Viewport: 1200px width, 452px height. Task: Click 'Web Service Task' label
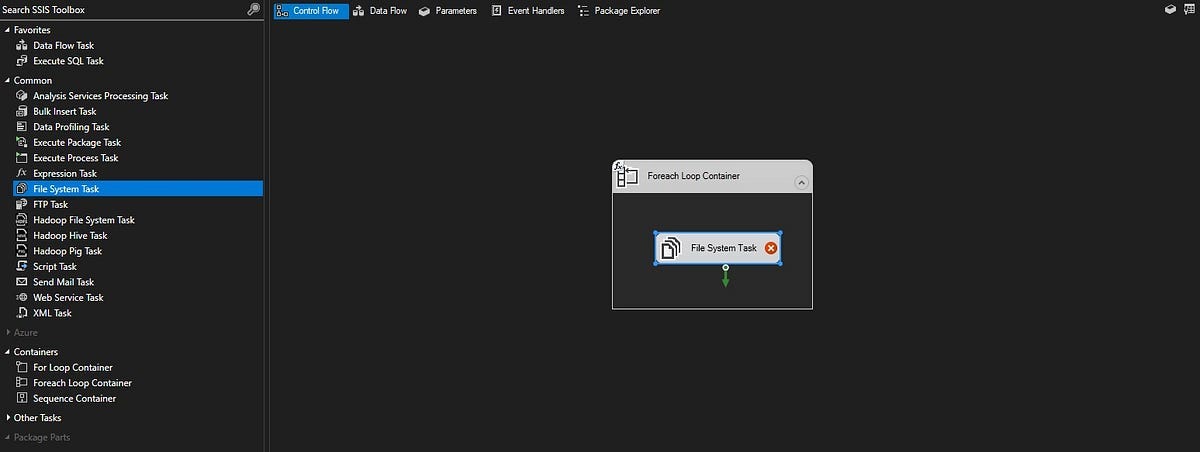68,297
